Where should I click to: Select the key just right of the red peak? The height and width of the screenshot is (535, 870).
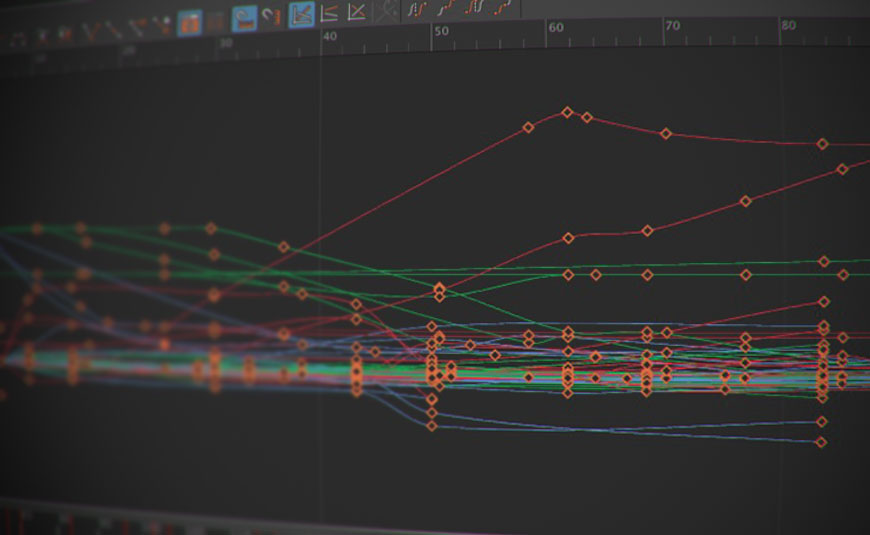[x=587, y=118]
